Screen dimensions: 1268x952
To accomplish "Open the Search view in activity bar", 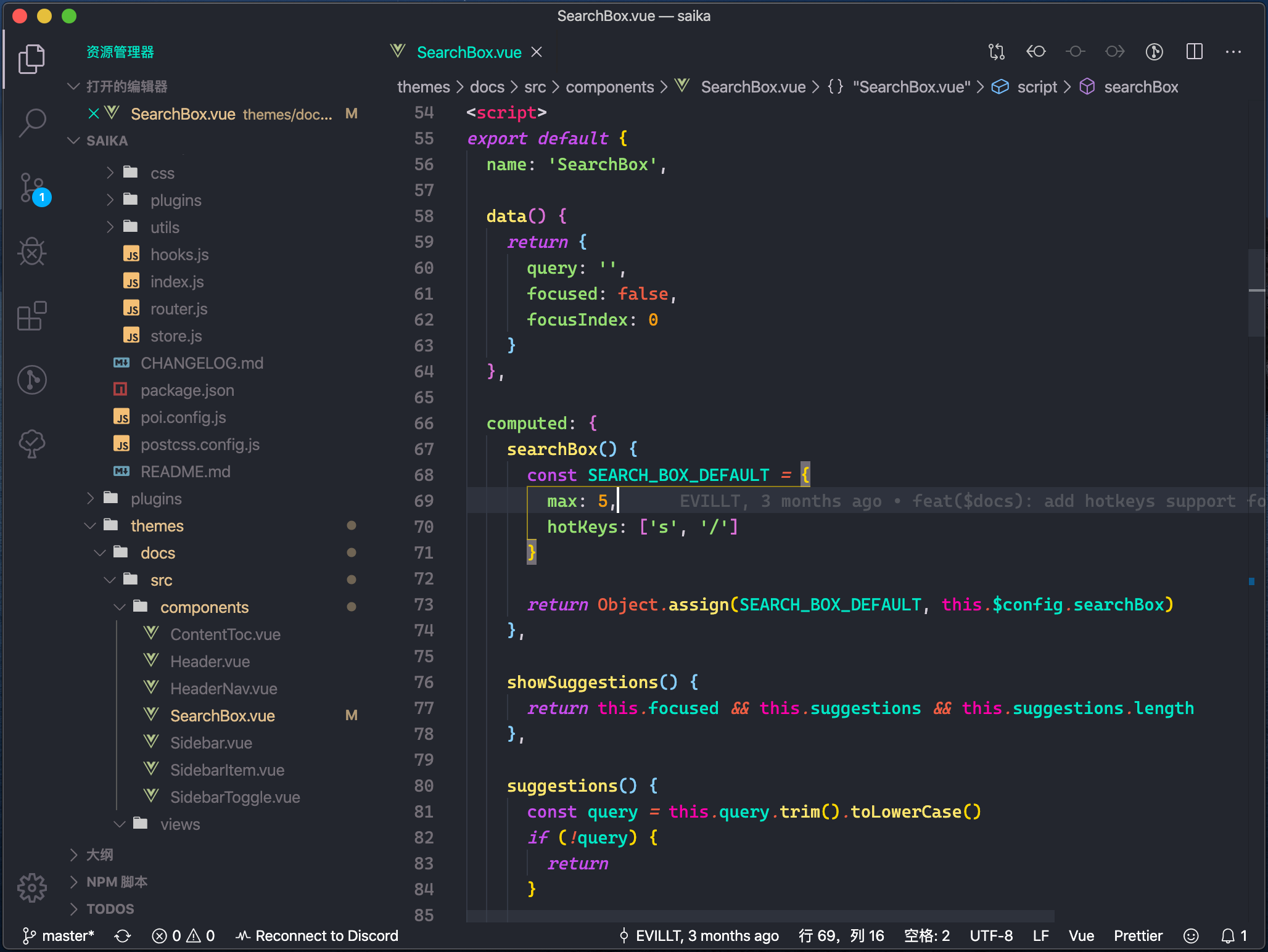I will point(32,122).
